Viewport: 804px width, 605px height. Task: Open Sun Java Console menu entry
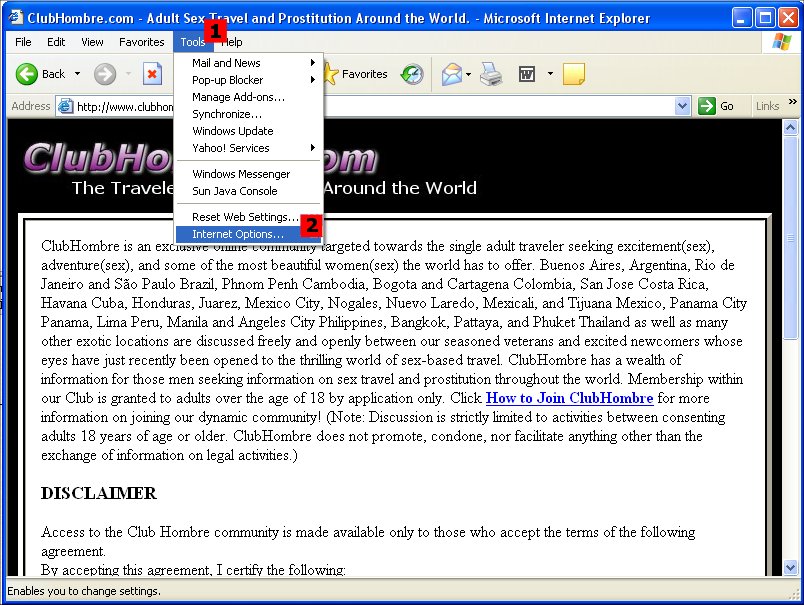click(249, 191)
